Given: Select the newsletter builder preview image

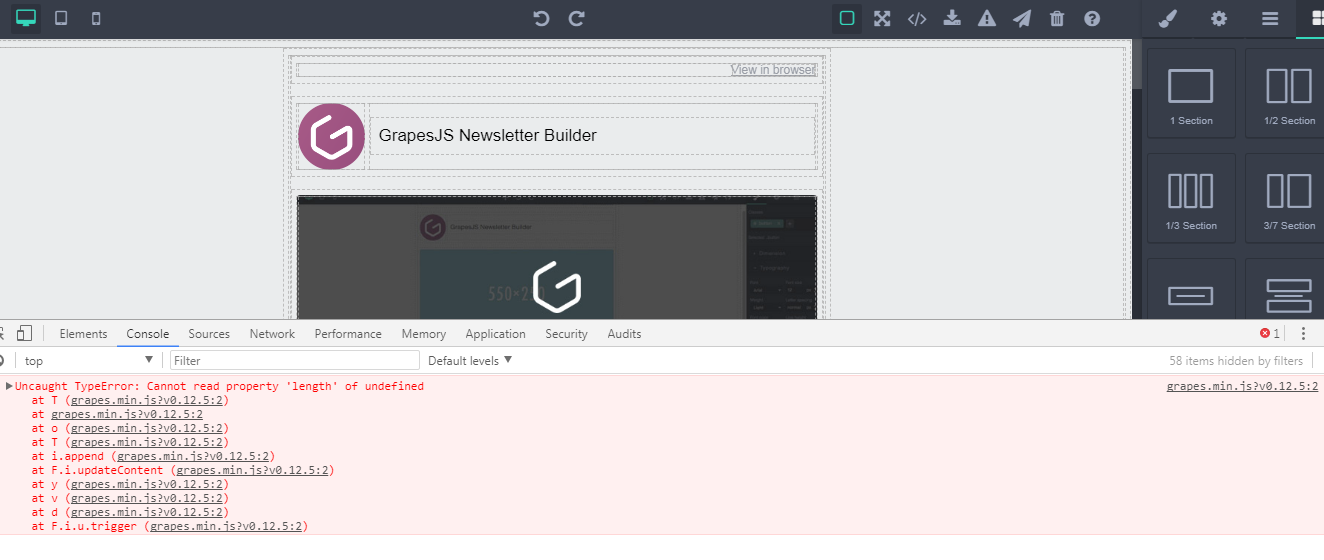Looking at the screenshot, I should (557, 257).
